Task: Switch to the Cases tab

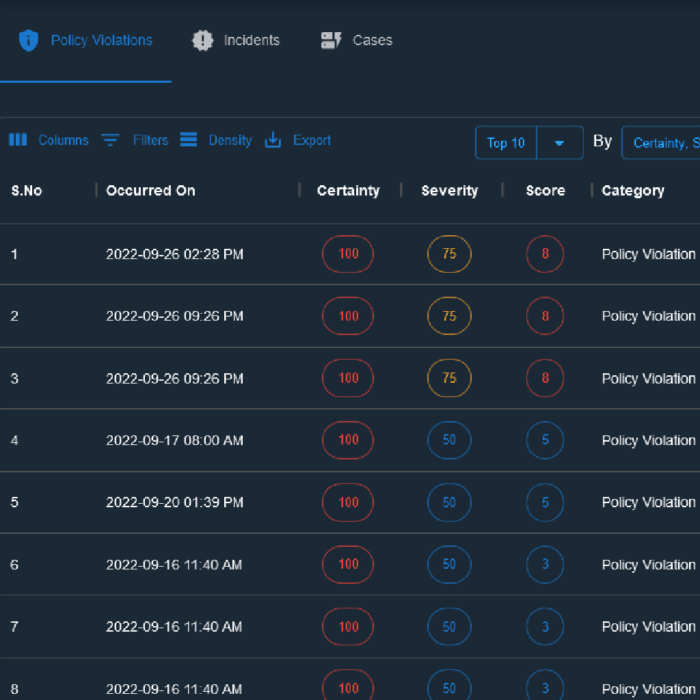Action: click(x=372, y=41)
